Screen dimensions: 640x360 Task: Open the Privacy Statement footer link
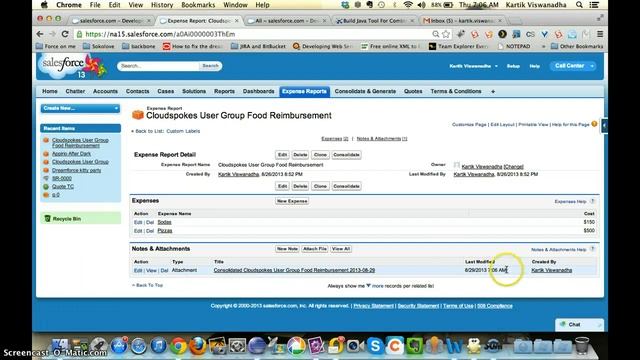pos(373,306)
